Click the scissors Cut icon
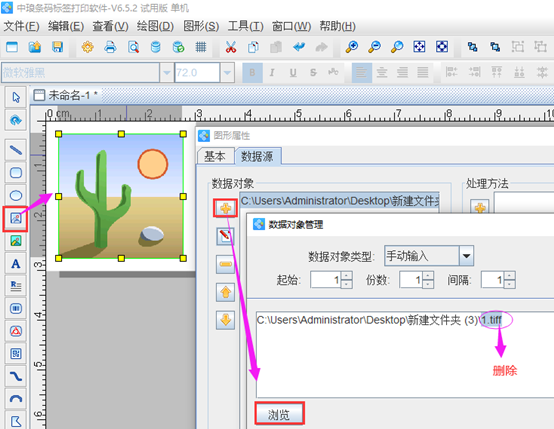 (231, 47)
